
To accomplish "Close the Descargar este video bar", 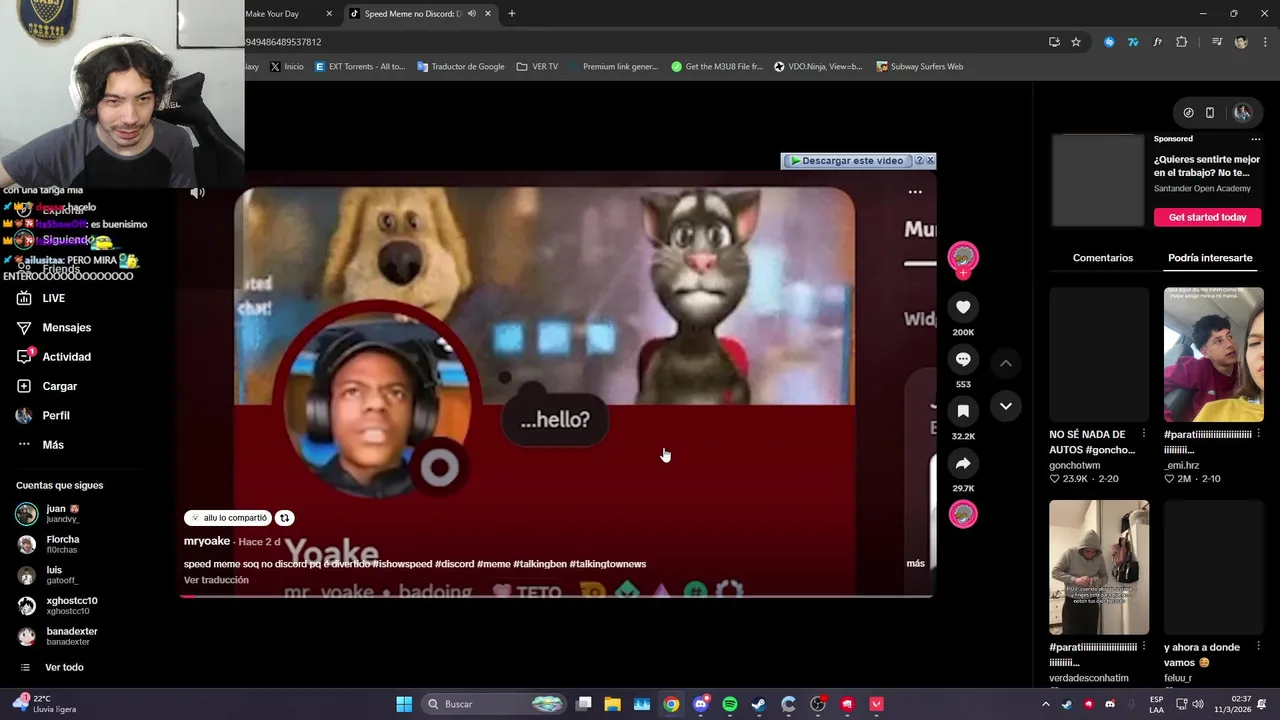I will [x=930, y=160].
